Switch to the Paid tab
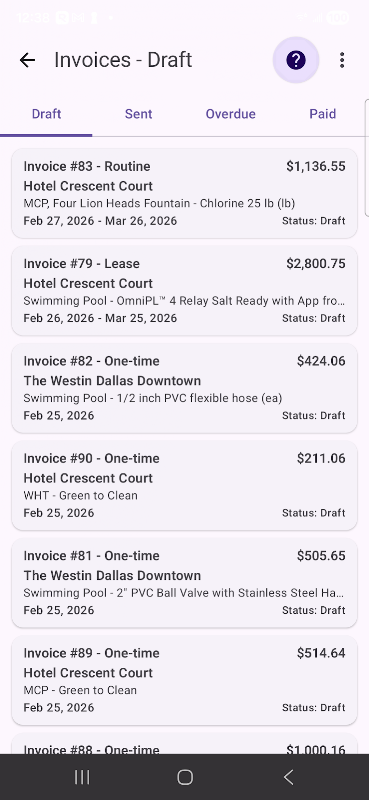Viewport: 369px width, 800px height. [323, 114]
